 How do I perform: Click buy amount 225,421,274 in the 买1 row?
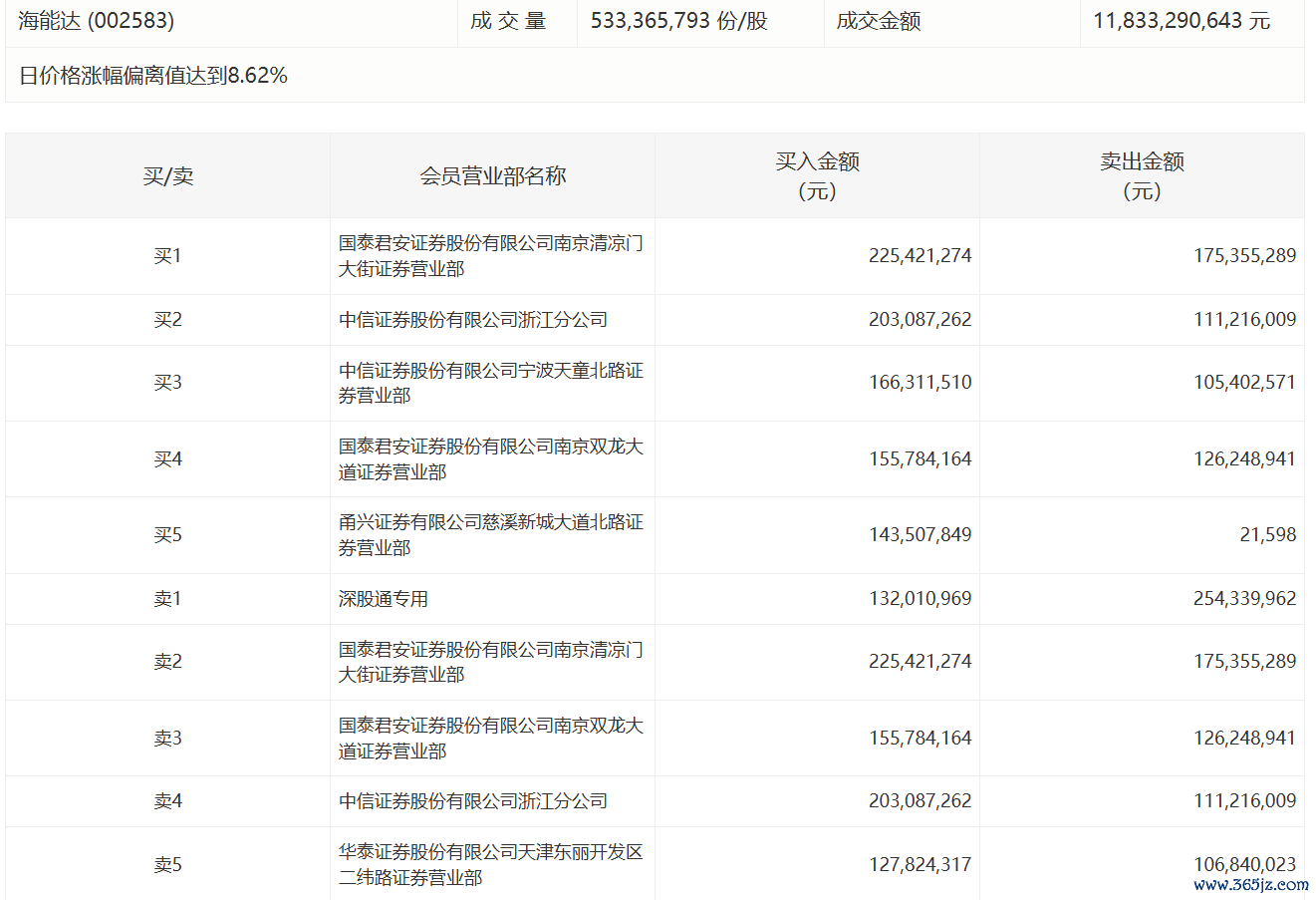tap(921, 256)
